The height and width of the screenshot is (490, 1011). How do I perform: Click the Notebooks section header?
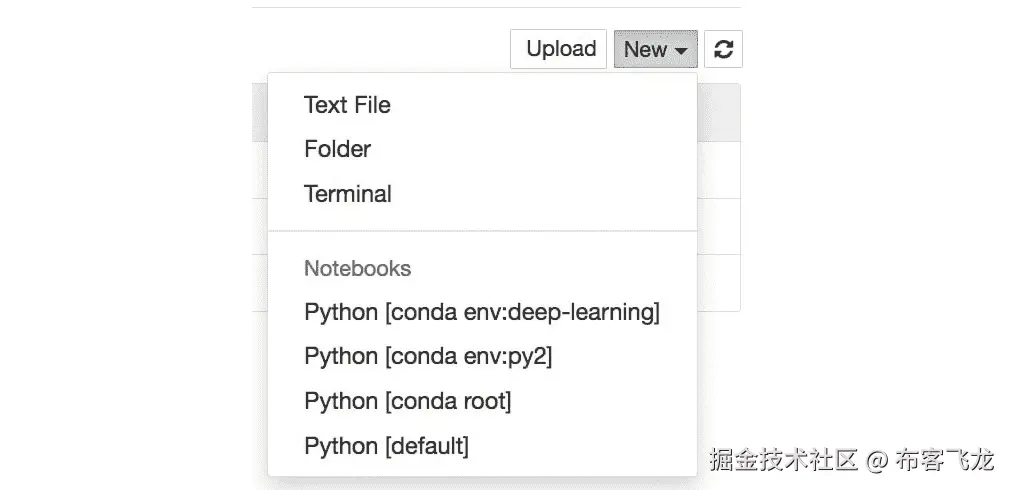point(357,268)
